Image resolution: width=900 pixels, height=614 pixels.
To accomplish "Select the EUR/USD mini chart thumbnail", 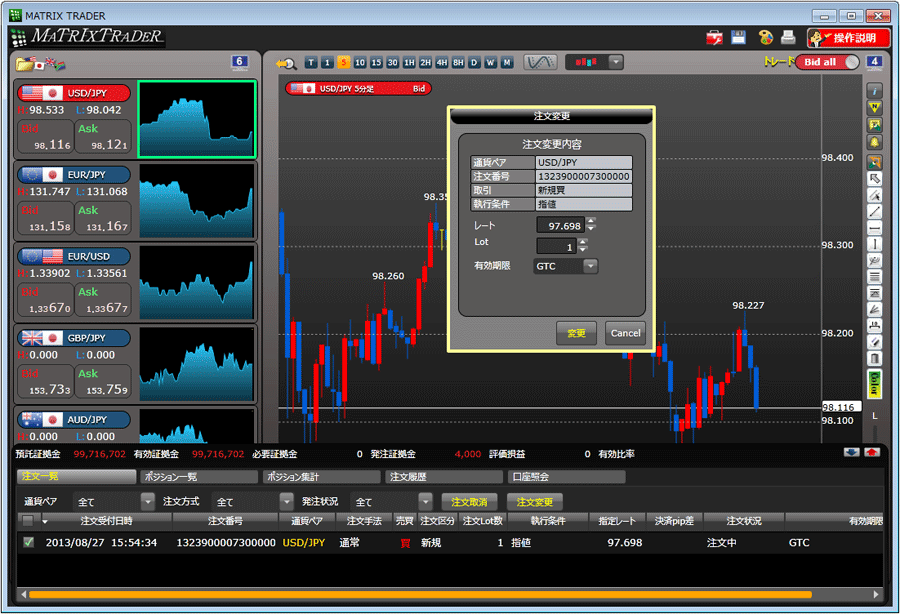I will [x=196, y=282].
